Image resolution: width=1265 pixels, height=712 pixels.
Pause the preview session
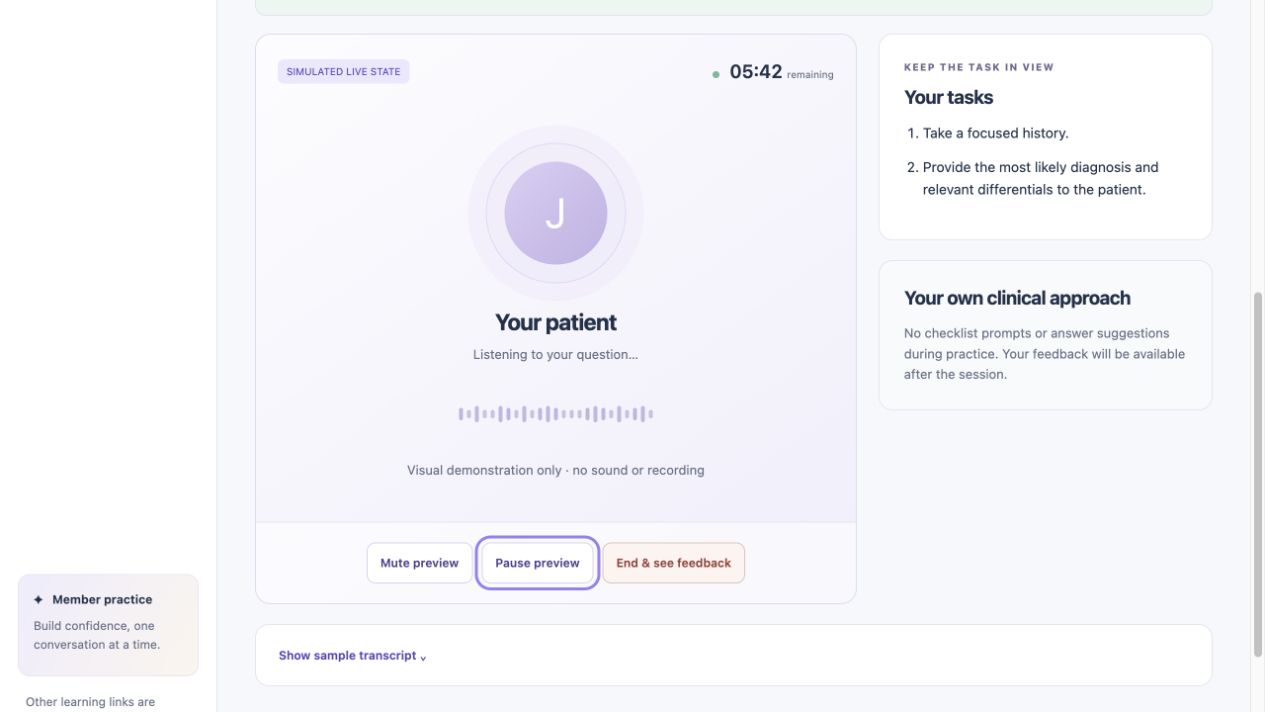pos(537,563)
